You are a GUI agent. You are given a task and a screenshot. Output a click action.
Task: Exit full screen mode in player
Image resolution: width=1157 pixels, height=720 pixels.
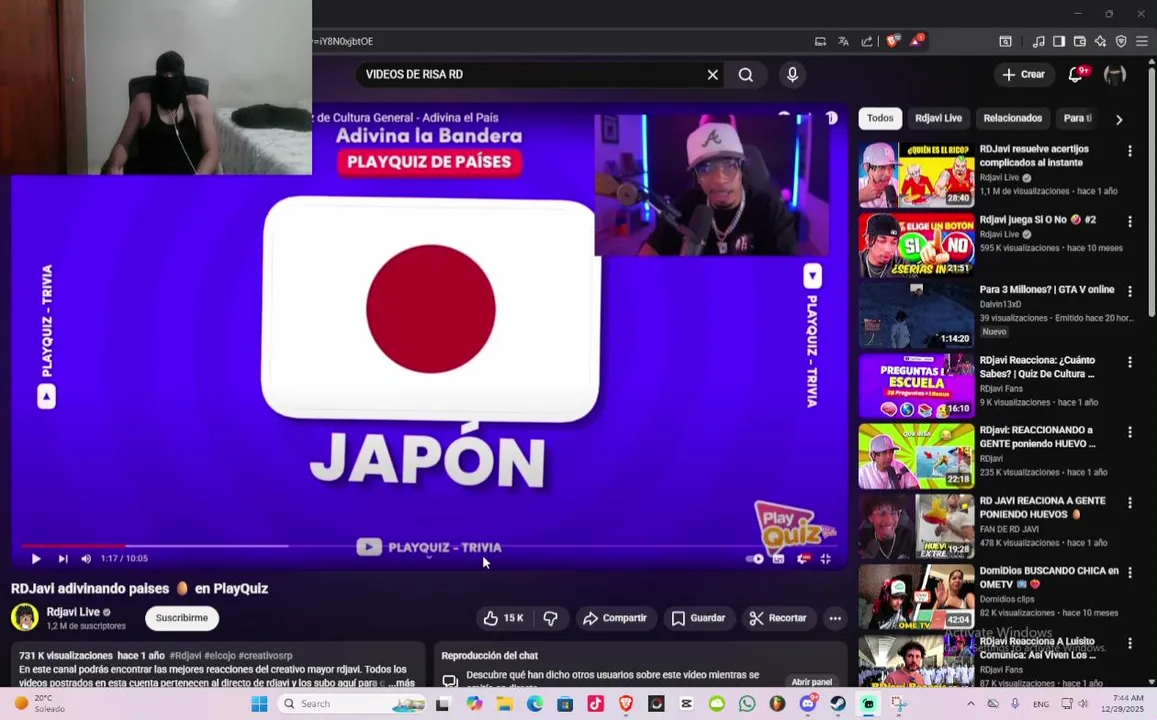pos(826,559)
